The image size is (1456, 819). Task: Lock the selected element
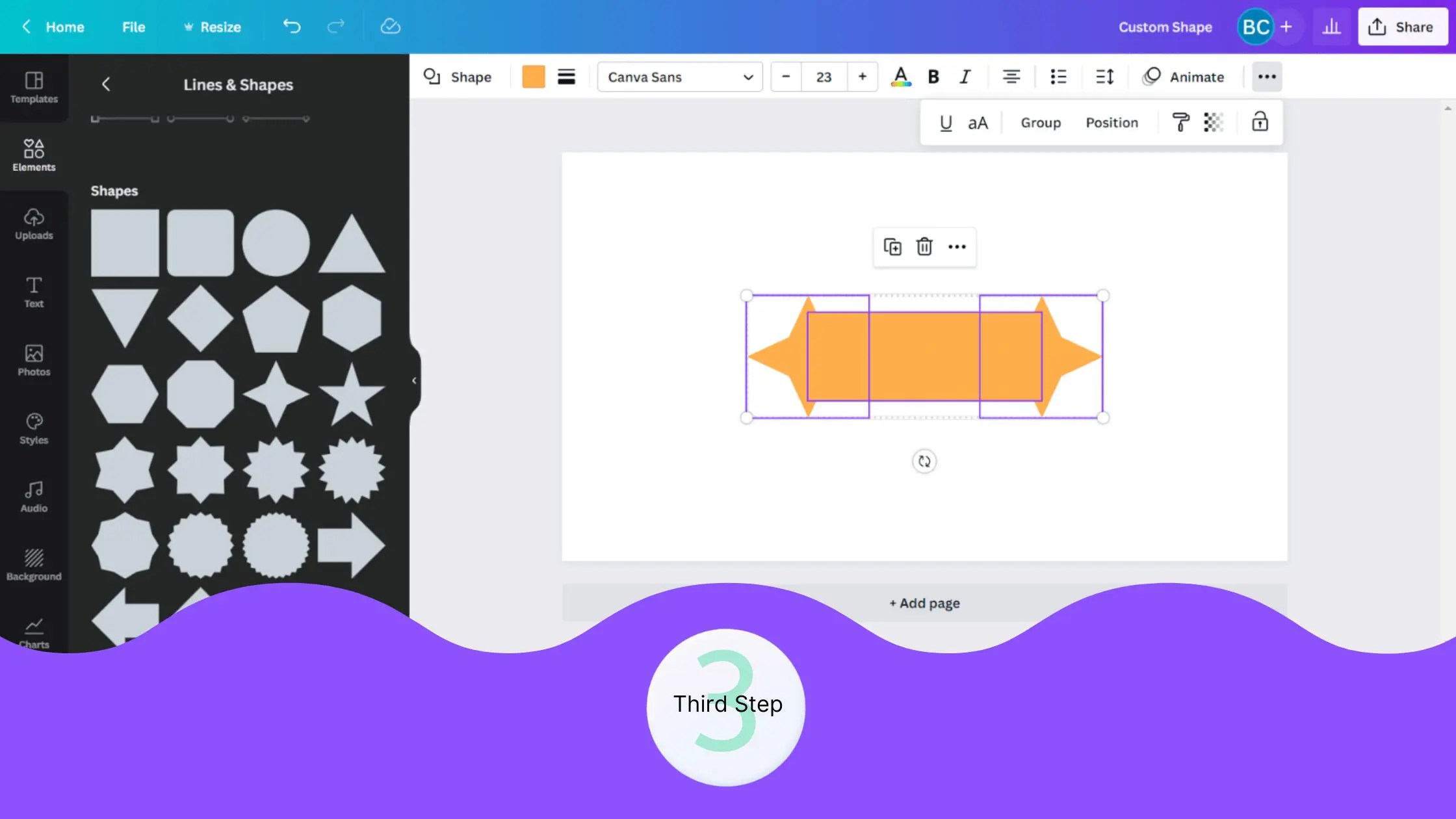click(x=1259, y=122)
